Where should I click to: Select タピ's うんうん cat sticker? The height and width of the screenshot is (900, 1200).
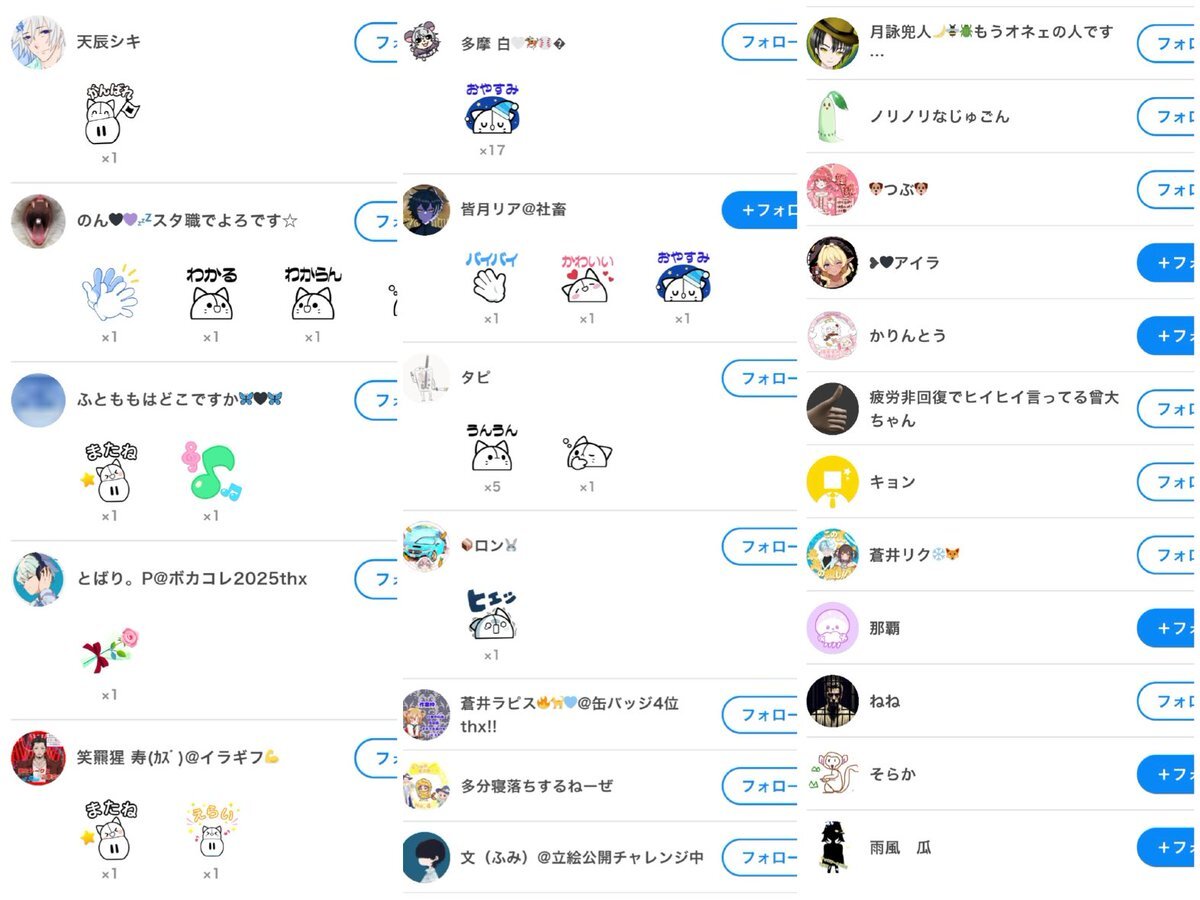492,446
